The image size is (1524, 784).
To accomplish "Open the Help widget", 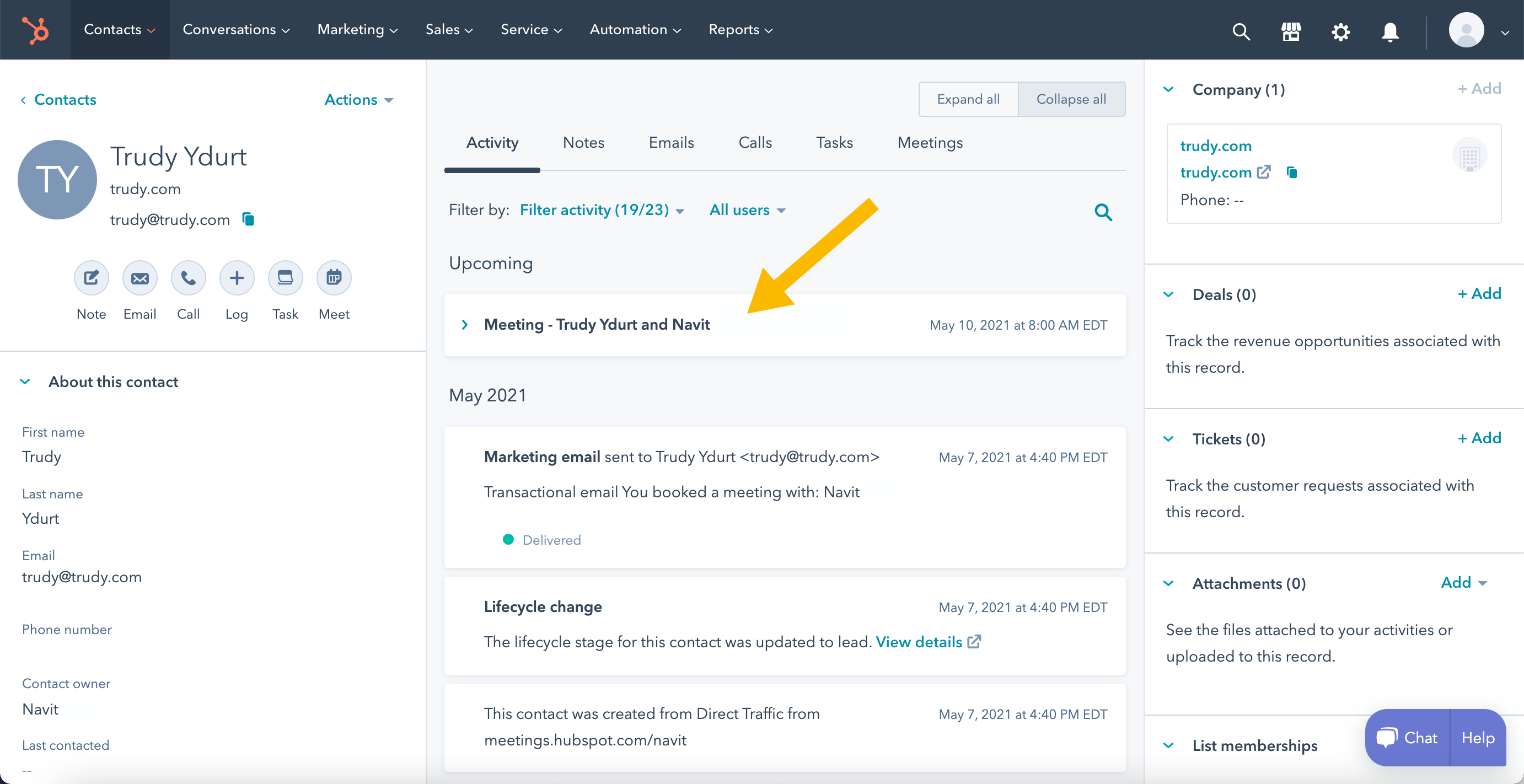I will tap(1478, 737).
